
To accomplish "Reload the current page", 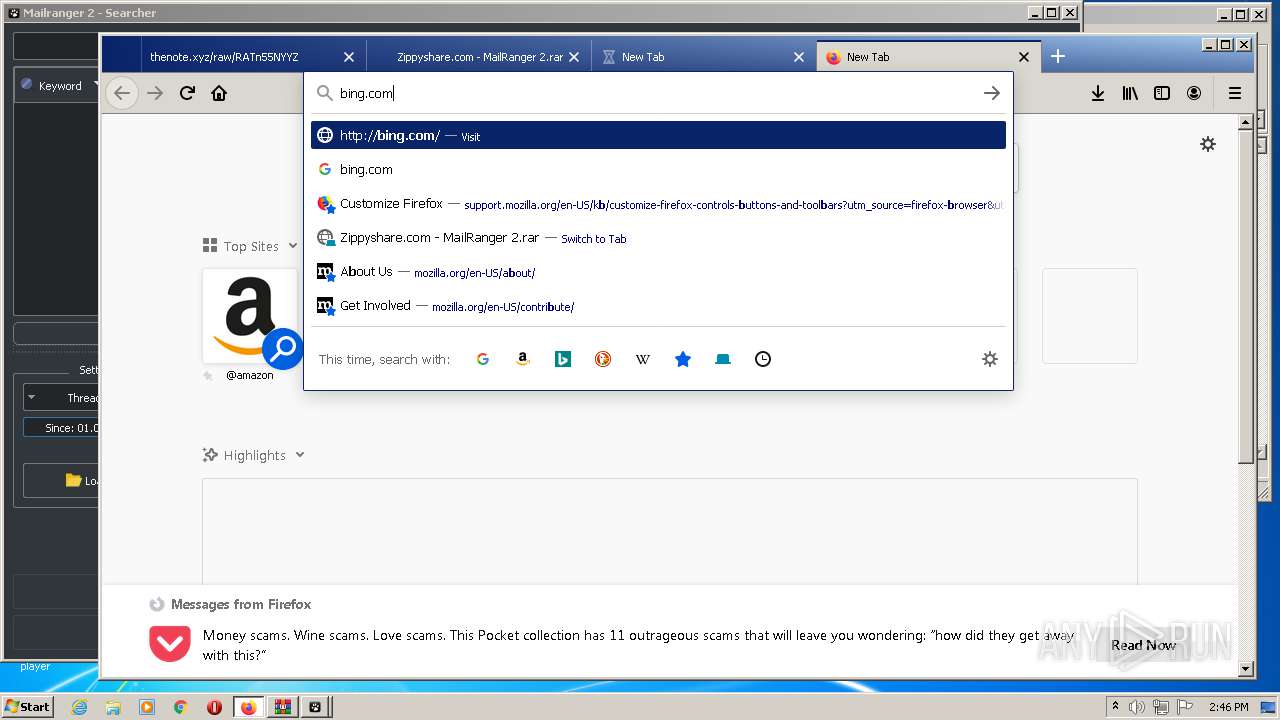I will 187,93.
